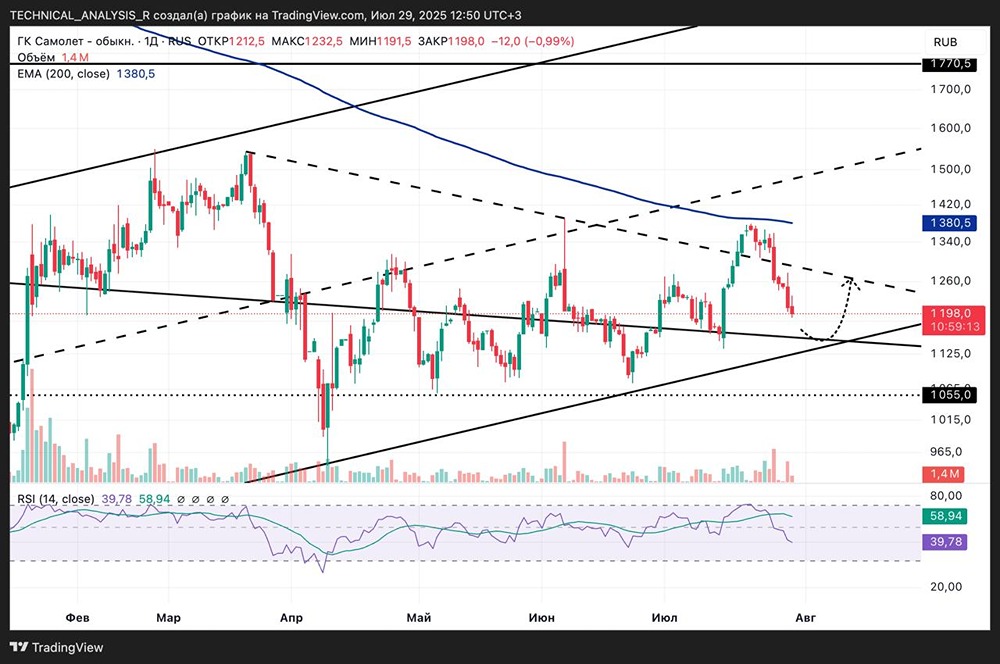Click the 1055,0 dotted line price label
Image resolution: width=1000 pixels, height=664 pixels.
click(950, 395)
